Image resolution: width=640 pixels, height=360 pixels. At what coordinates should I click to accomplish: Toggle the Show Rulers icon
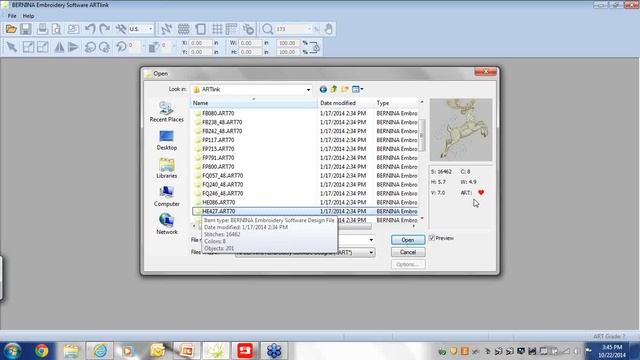click(x=231, y=29)
